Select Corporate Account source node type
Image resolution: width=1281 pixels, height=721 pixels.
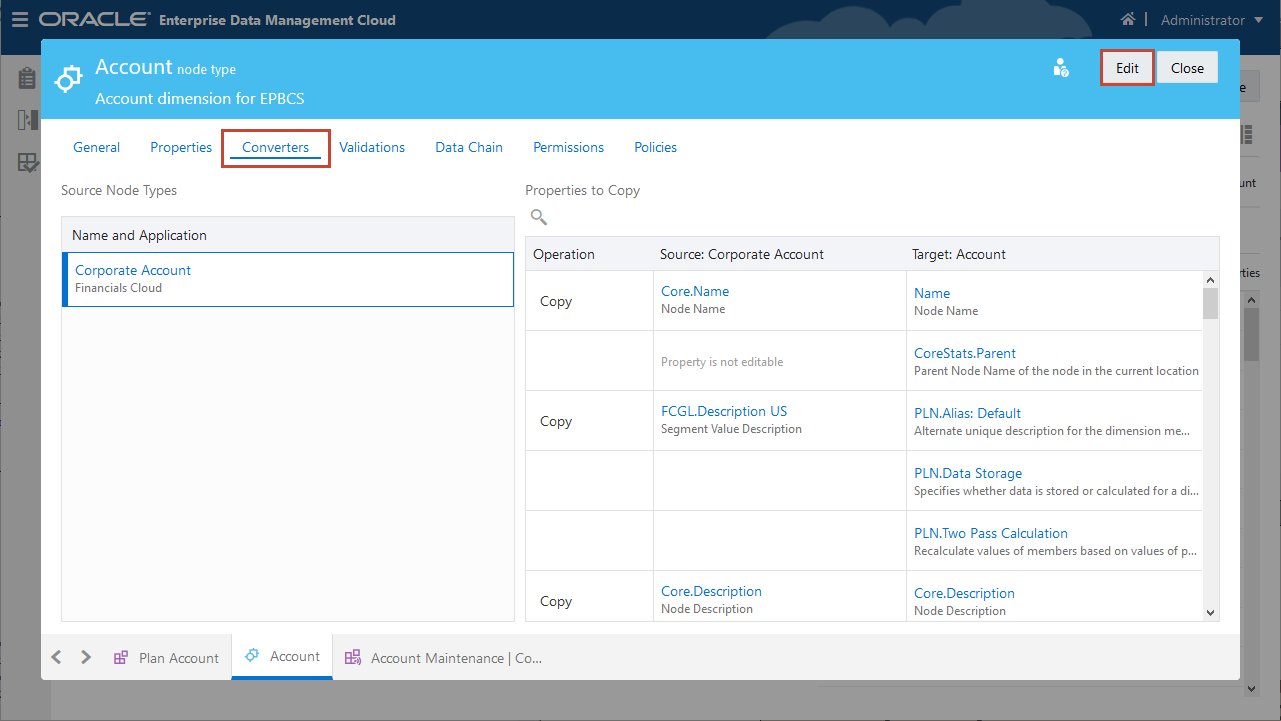click(133, 271)
